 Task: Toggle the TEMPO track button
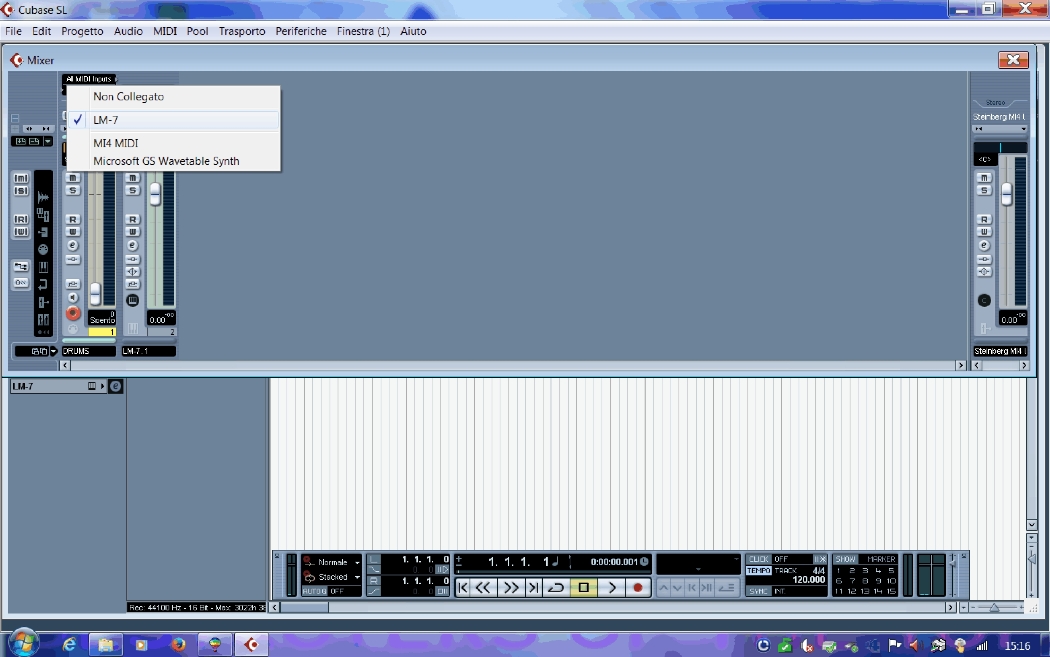(759, 571)
